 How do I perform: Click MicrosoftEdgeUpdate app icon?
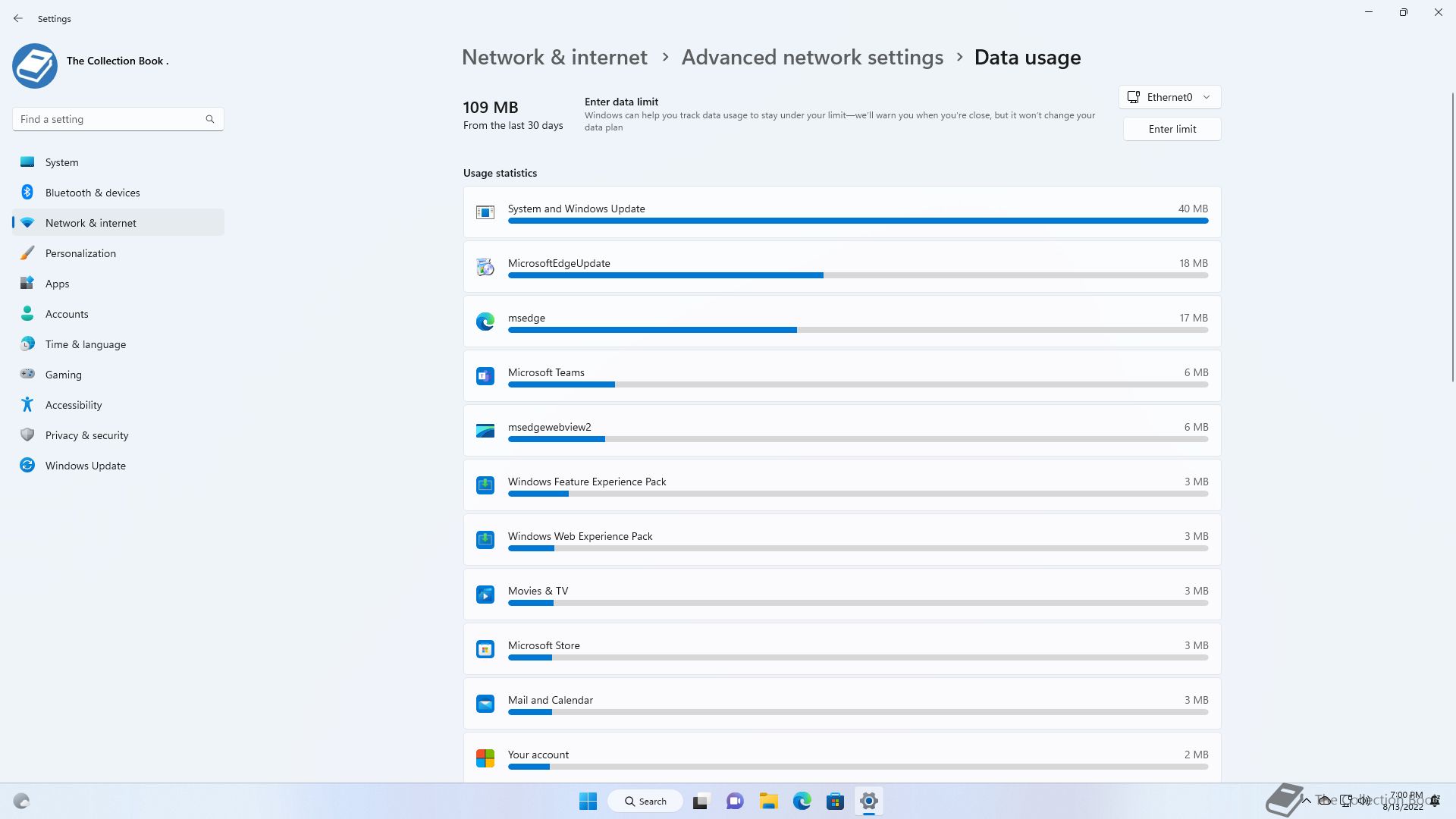click(485, 267)
